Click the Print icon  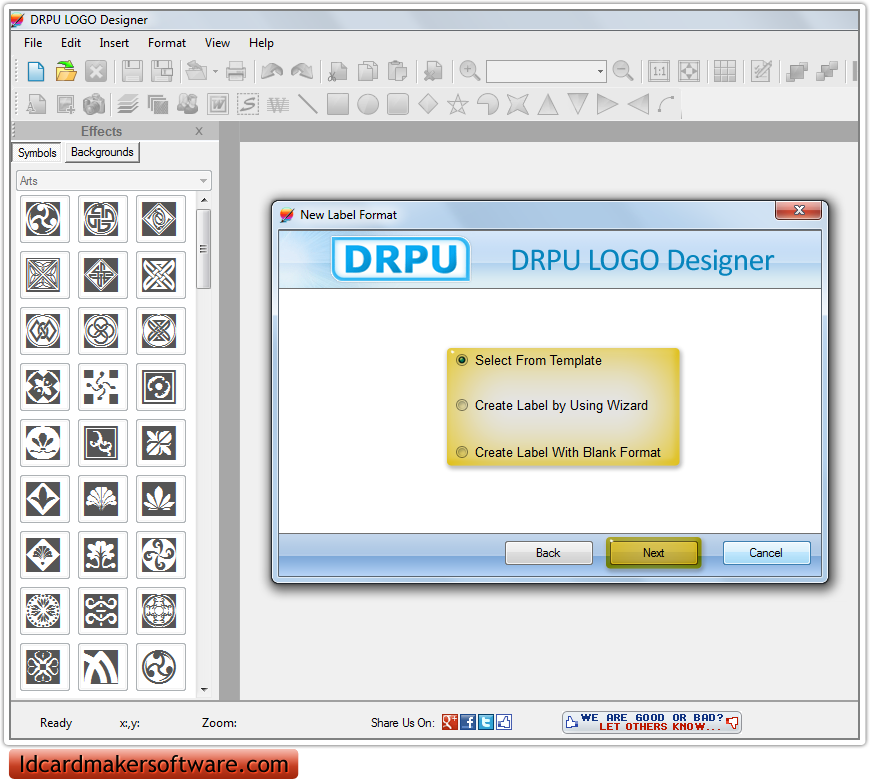(x=237, y=71)
